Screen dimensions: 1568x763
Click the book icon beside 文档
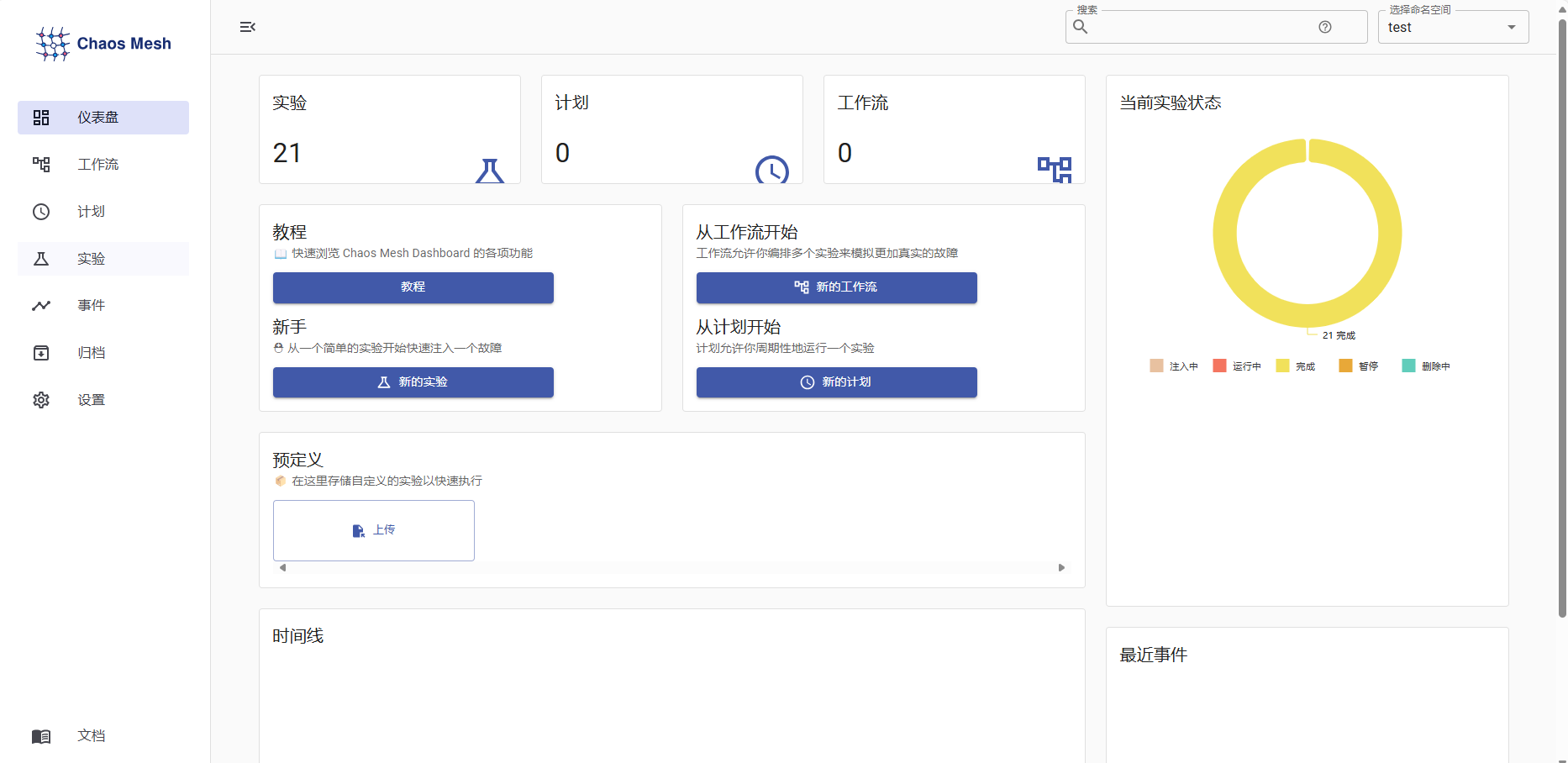pyautogui.click(x=41, y=736)
